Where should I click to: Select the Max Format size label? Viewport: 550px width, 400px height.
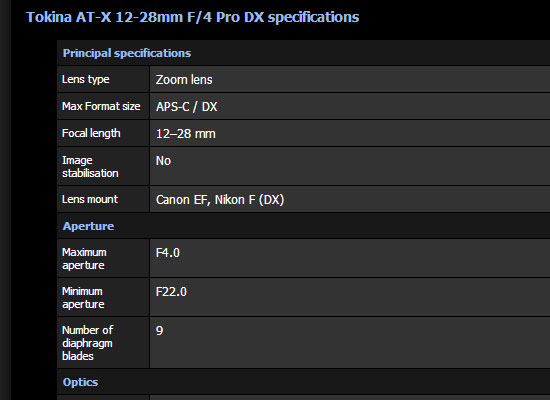click(101, 106)
